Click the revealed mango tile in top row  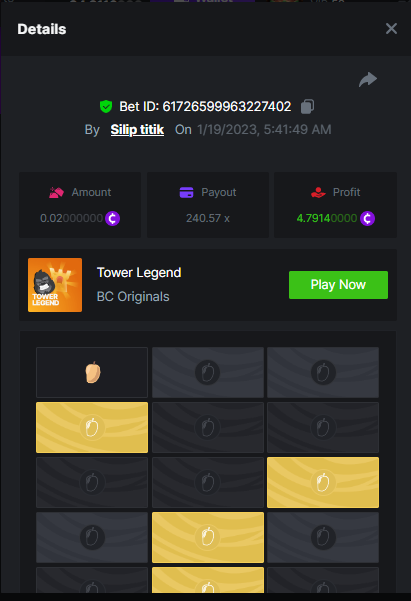(x=92, y=372)
